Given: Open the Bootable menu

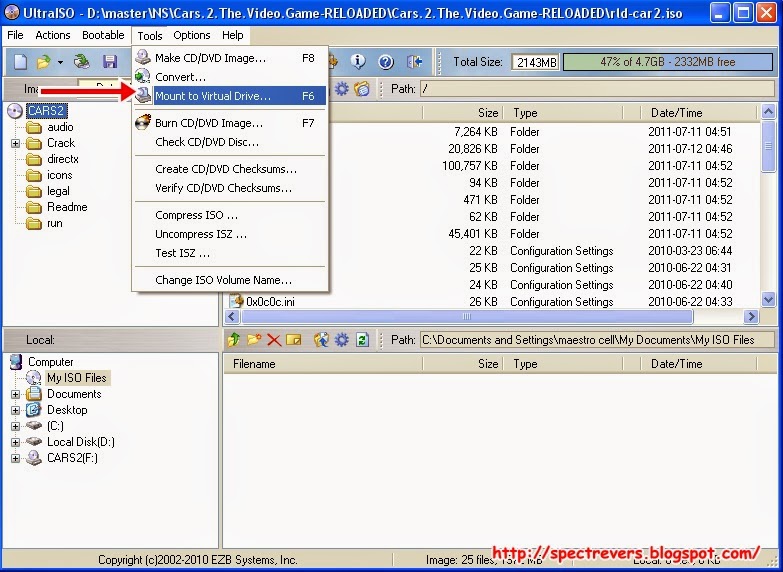Looking at the screenshot, I should [x=103, y=35].
